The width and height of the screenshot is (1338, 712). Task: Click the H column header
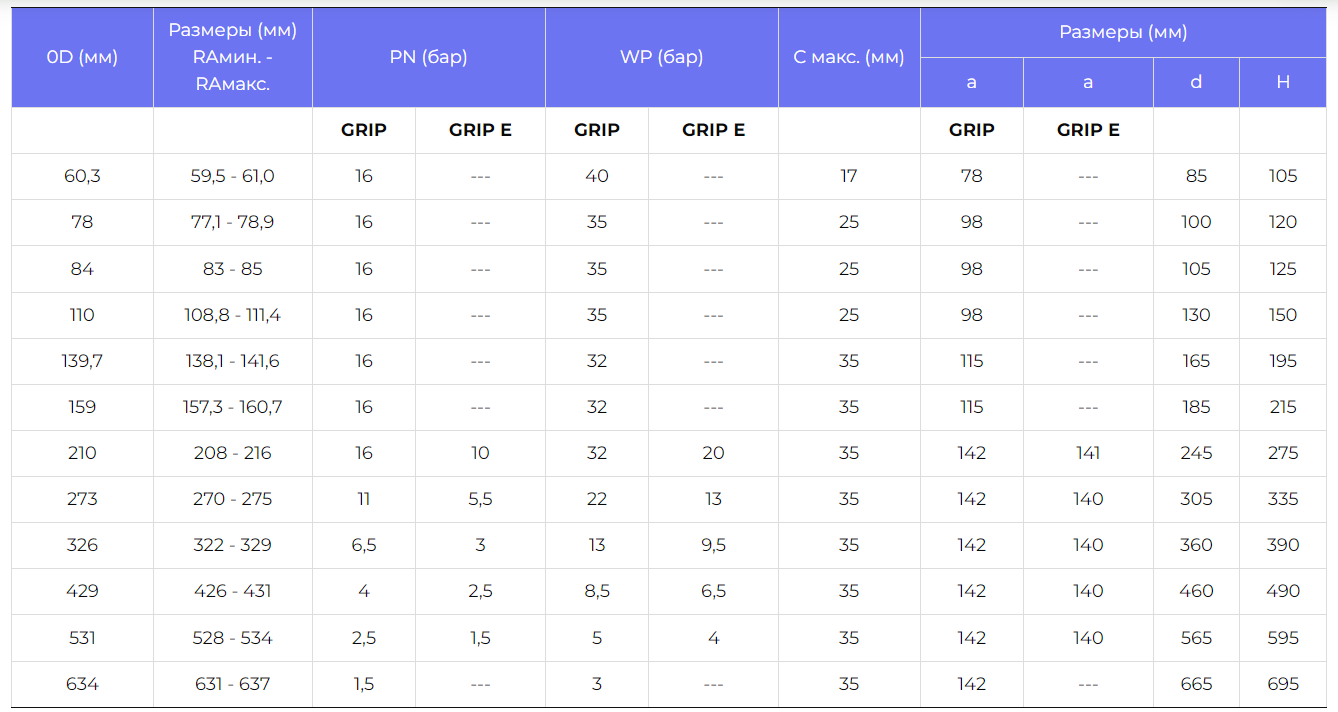1283,82
